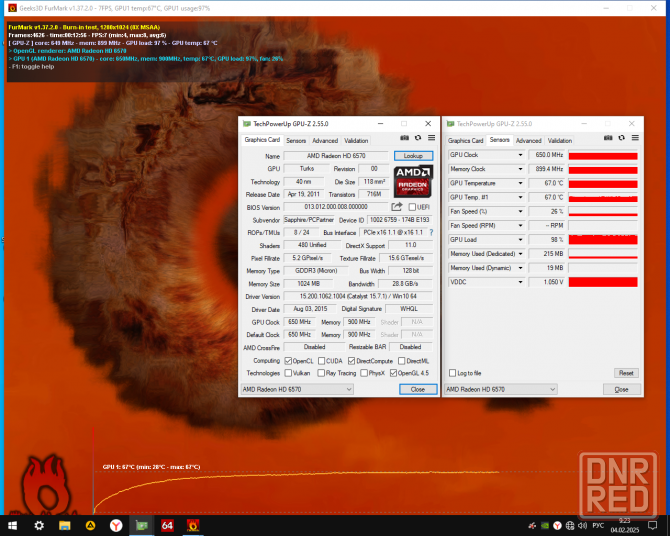The width and height of the screenshot is (670, 536).
Task: Open Yandex Browser from the taskbar
Action: point(116,525)
